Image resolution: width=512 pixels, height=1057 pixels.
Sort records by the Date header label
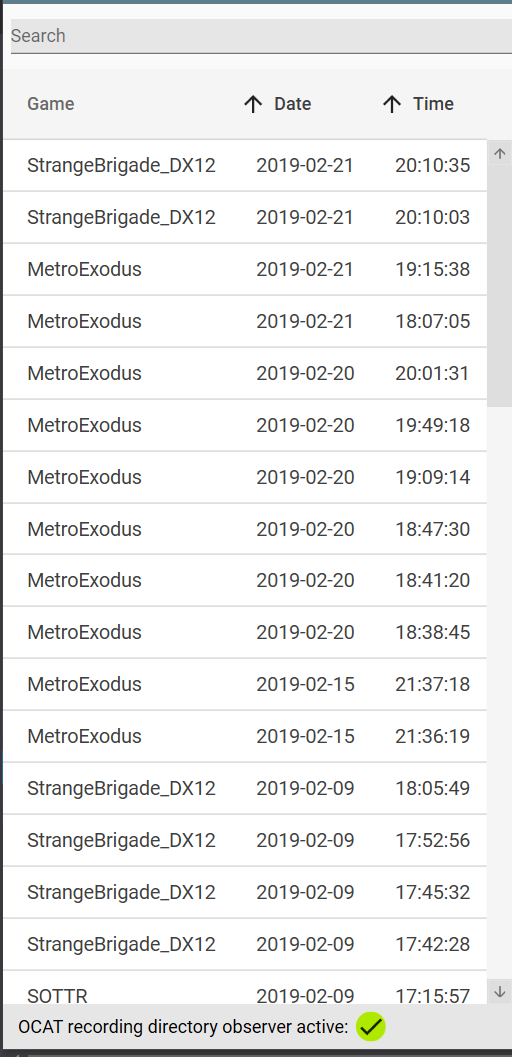click(292, 104)
